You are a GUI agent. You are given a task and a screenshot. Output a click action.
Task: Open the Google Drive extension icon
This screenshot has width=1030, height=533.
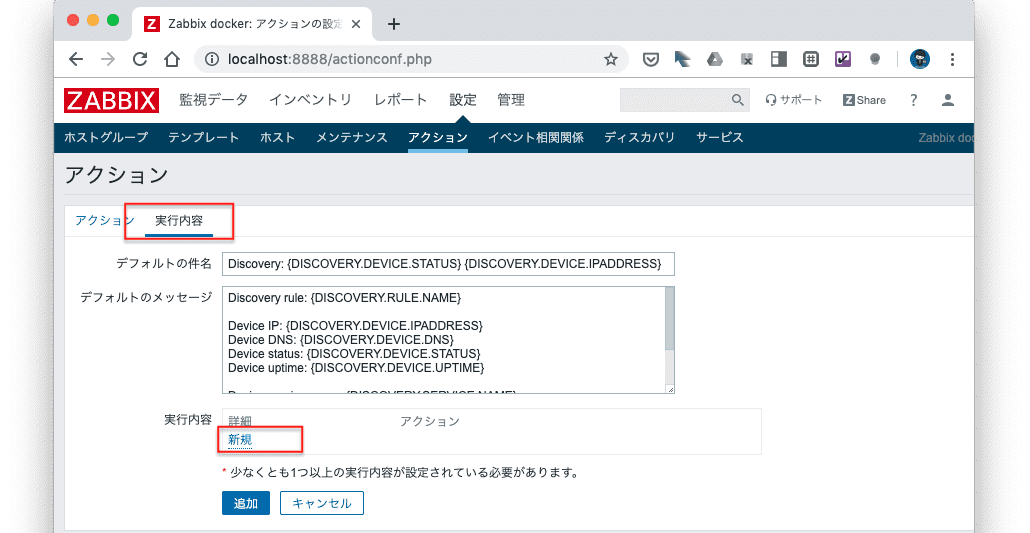coord(715,59)
